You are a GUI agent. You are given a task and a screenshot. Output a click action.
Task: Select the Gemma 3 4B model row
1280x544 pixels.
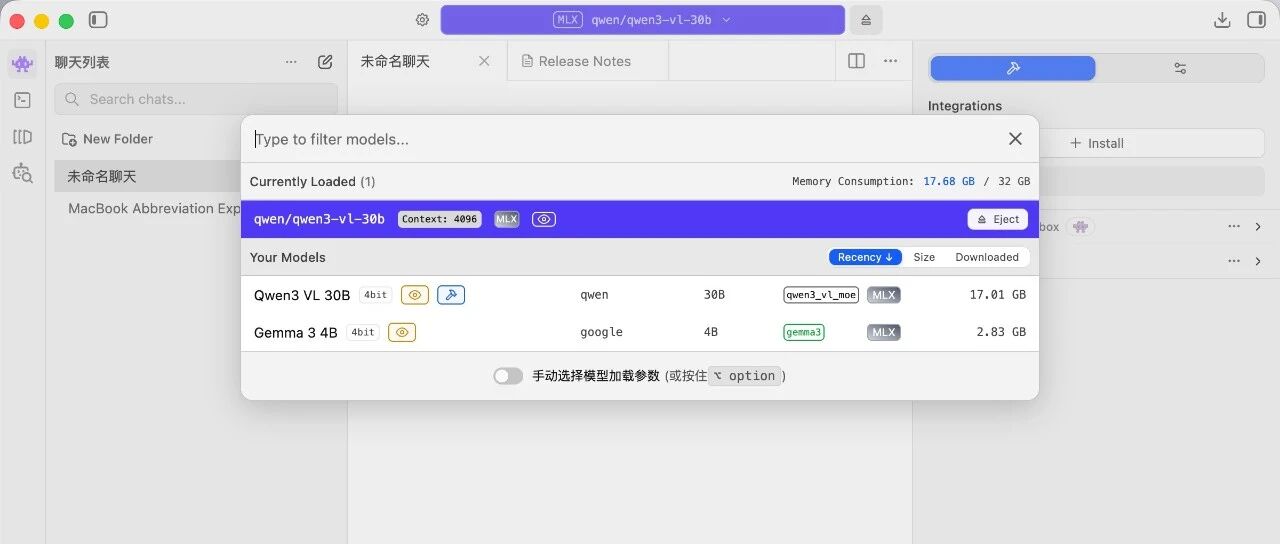pos(640,332)
